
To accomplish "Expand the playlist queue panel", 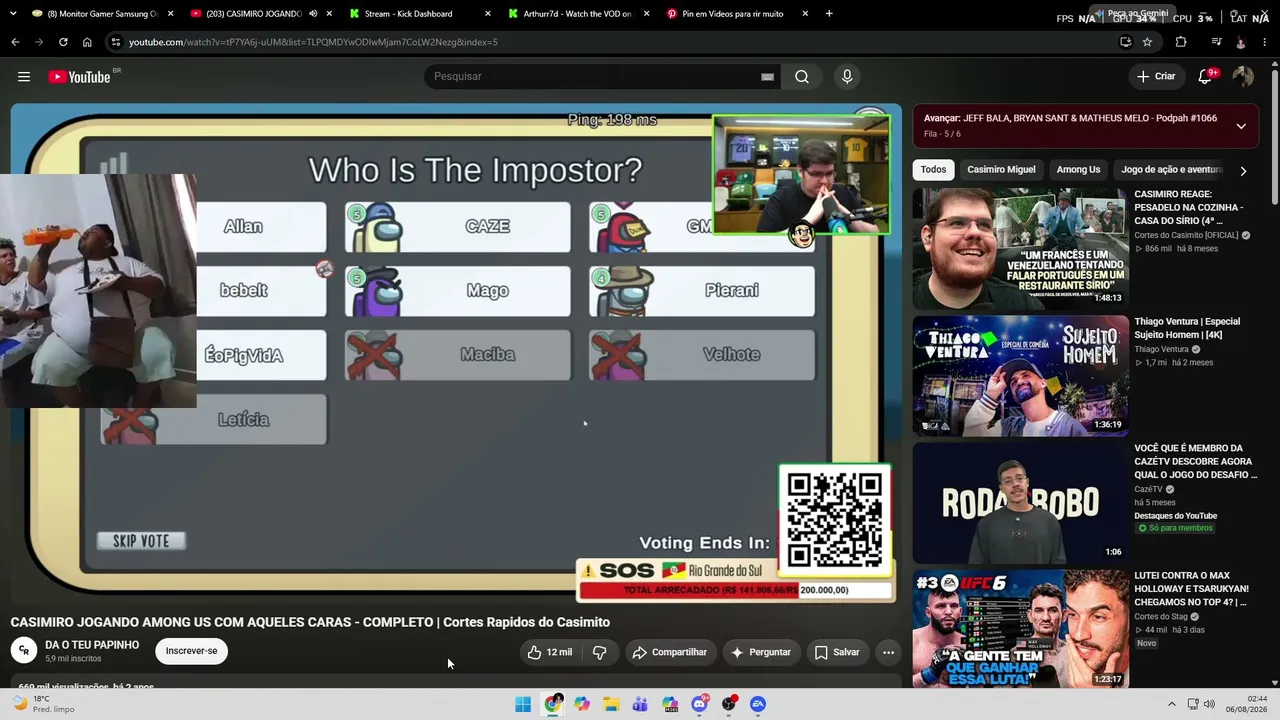I will pos(1241,126).
